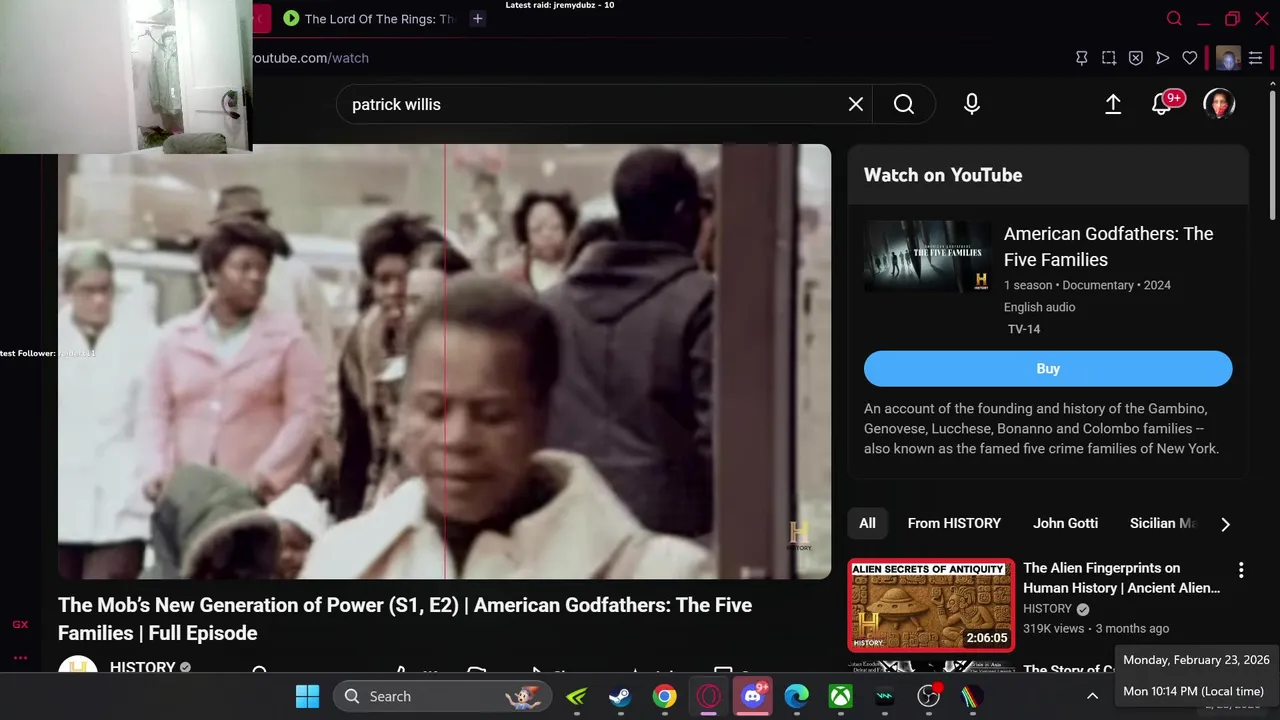The width and height of the screenshot is (1280, 720).
Task: Switch to The Lord Of The Rings tab
Action: tap(368, 19)
